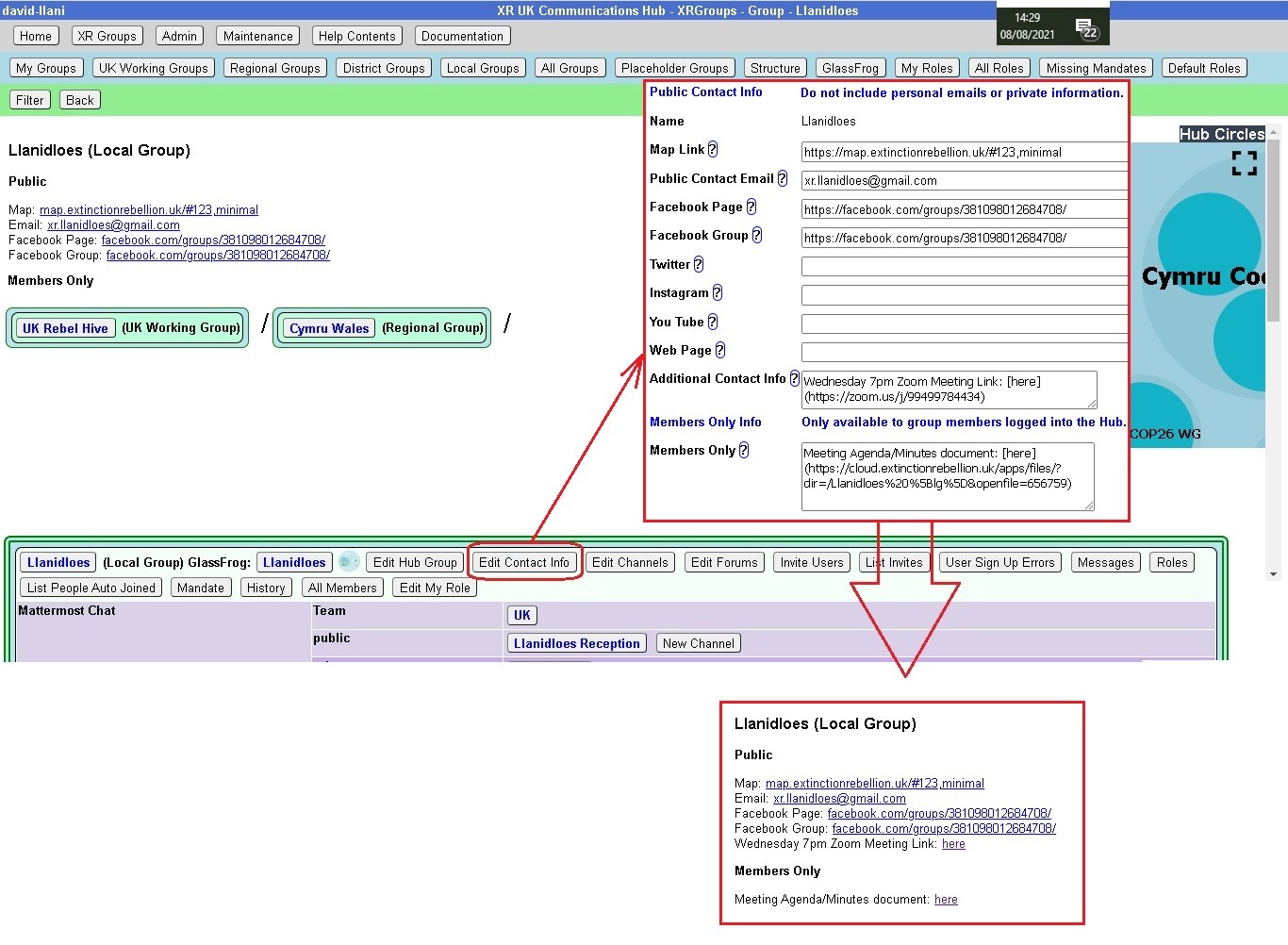Open Default Roles
The height and width of the screenshot is (945, 1288).
tap(1204, 68)
